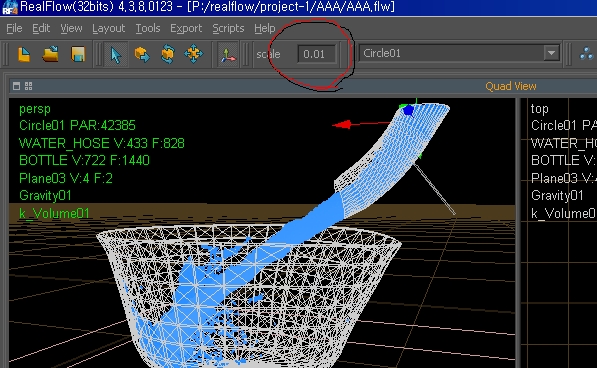Click the Circle01 combo box field

[x=459, y=53]
